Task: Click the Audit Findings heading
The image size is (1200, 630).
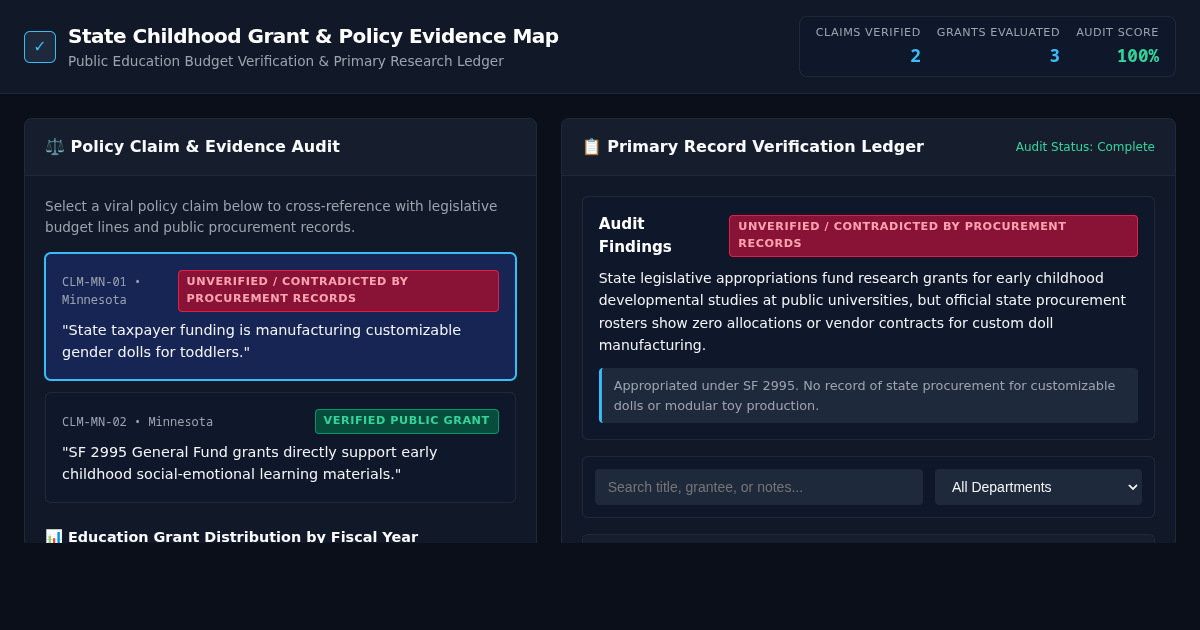Action: tap(635, 236)
